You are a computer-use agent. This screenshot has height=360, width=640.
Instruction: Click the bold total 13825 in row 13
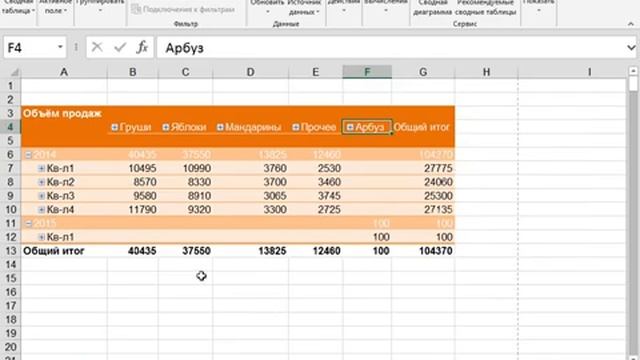tap(251, 251)
